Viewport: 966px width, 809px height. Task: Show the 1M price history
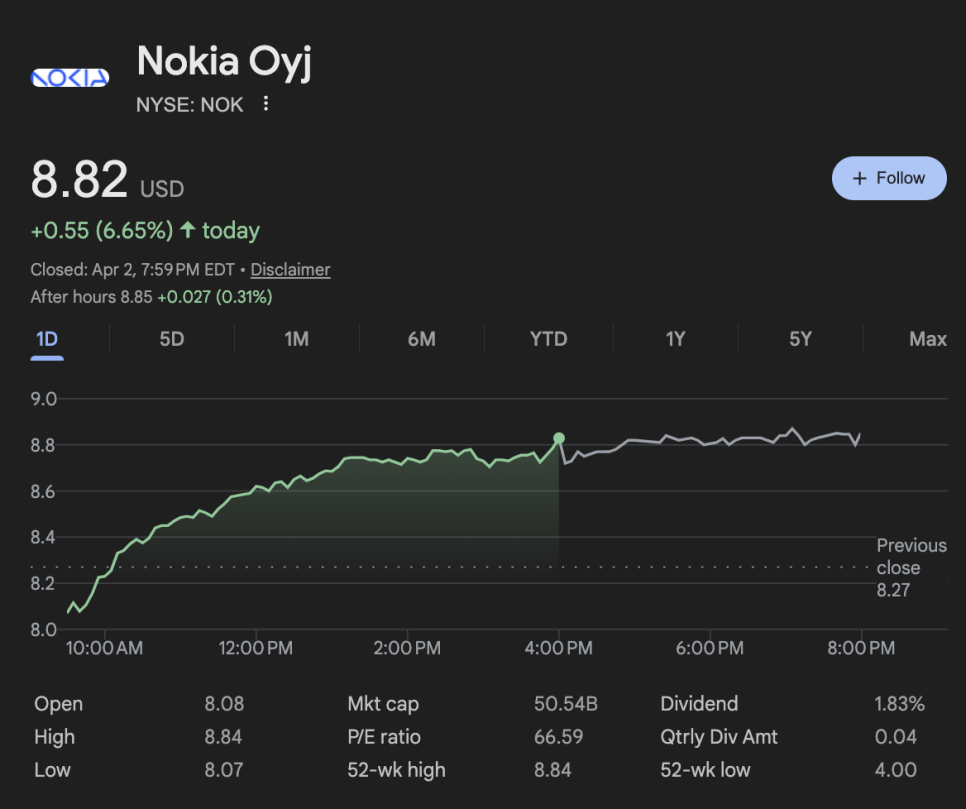click(x=296, y=339)
